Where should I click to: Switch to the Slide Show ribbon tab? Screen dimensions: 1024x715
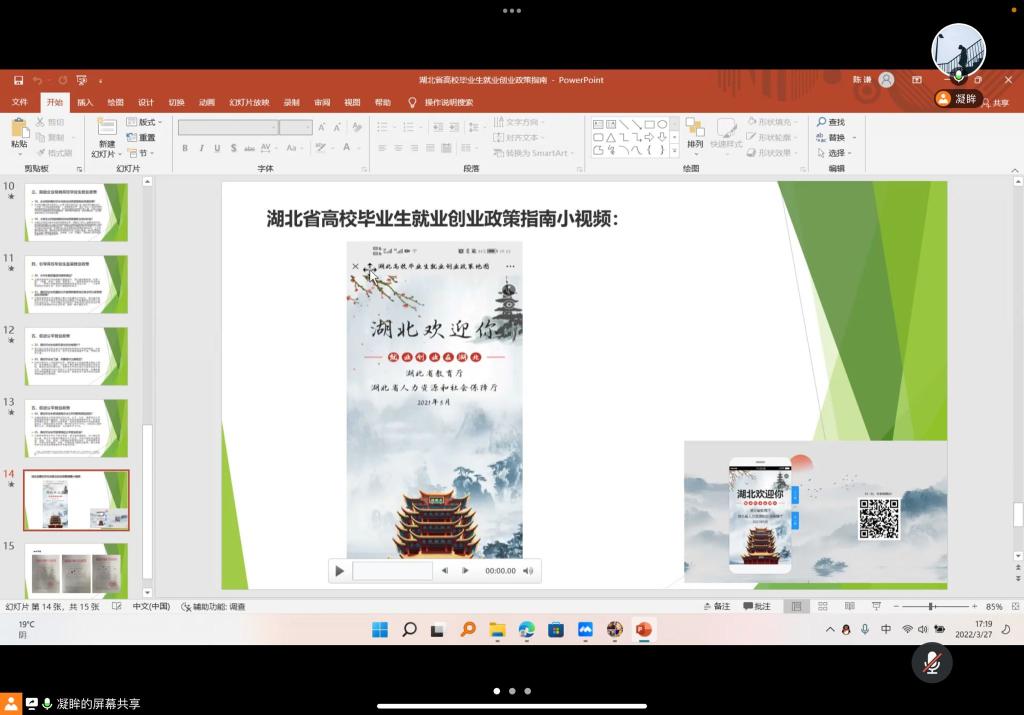(249, 102)
